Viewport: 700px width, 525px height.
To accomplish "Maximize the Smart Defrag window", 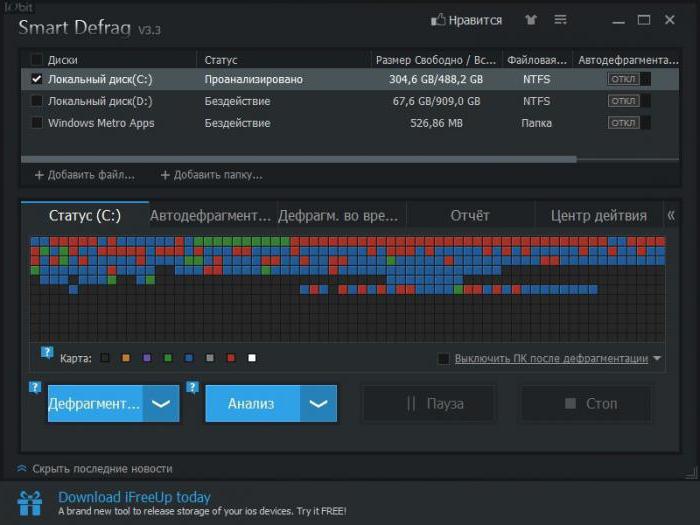I will coord(644,20).
